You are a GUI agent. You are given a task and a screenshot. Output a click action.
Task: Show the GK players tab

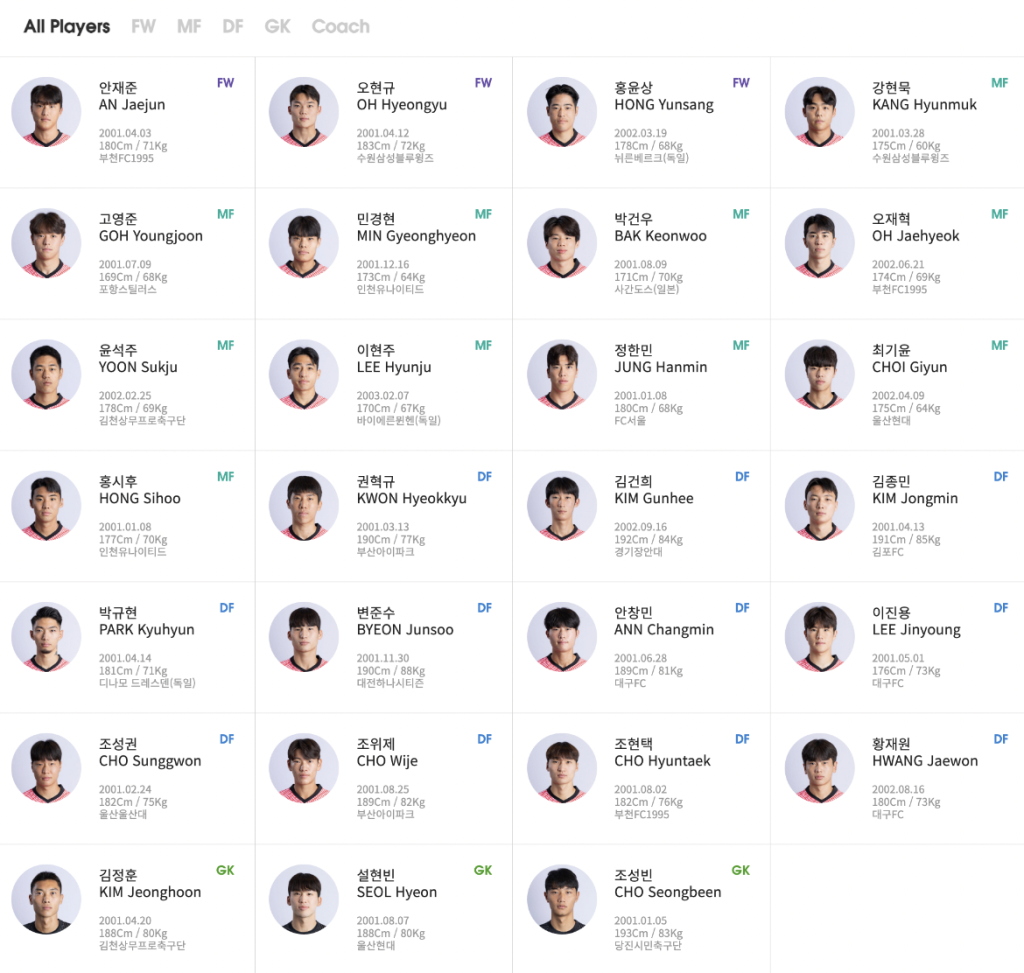(x=278, y=27)
